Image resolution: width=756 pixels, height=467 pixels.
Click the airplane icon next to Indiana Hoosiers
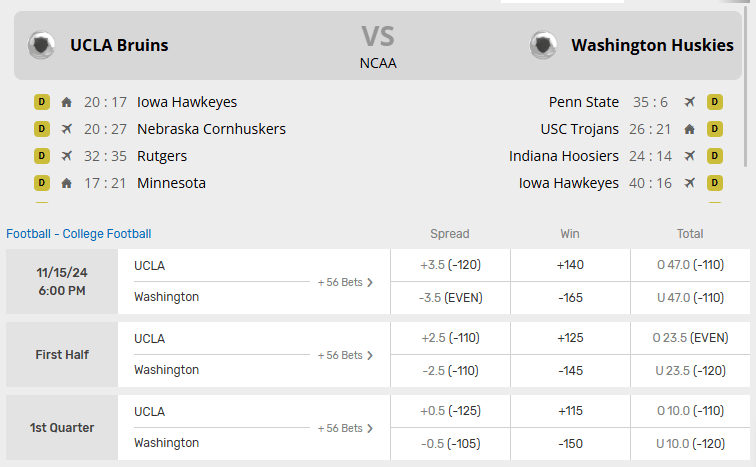click(x=689, y=156)
